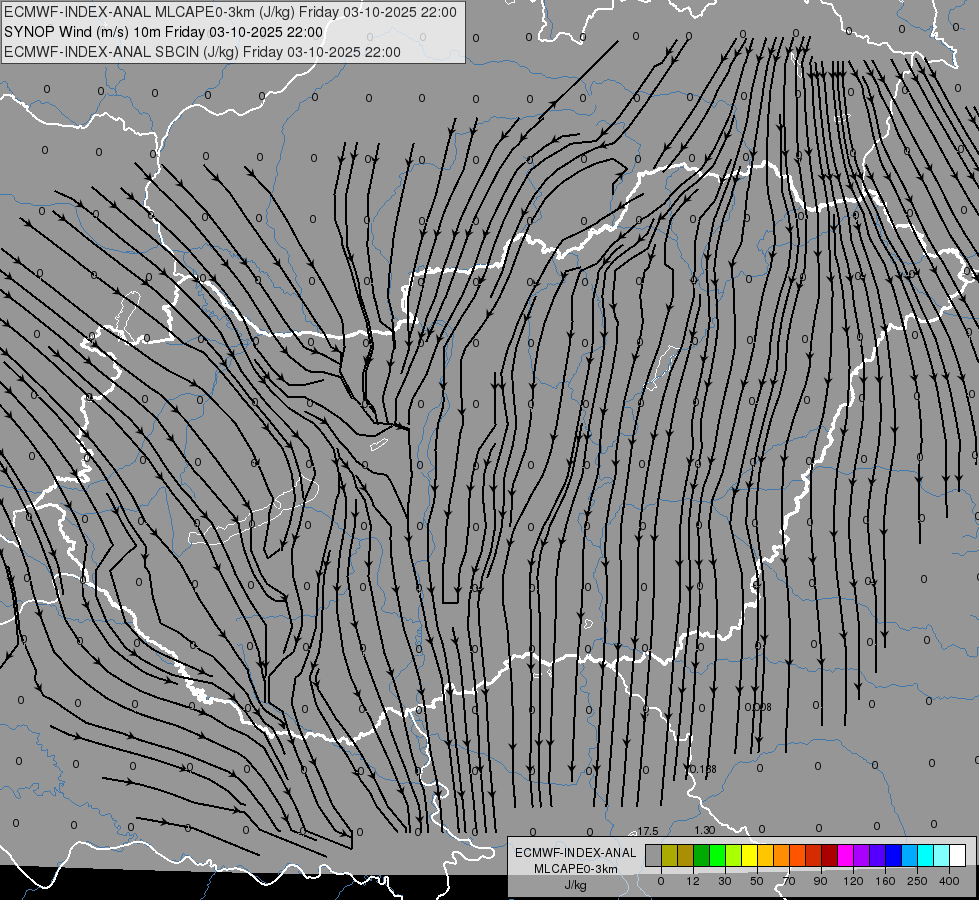Click the MLCAPE0-3km title line at top
The height and width of the screenshot is (900, 979).
click(230, 12)
